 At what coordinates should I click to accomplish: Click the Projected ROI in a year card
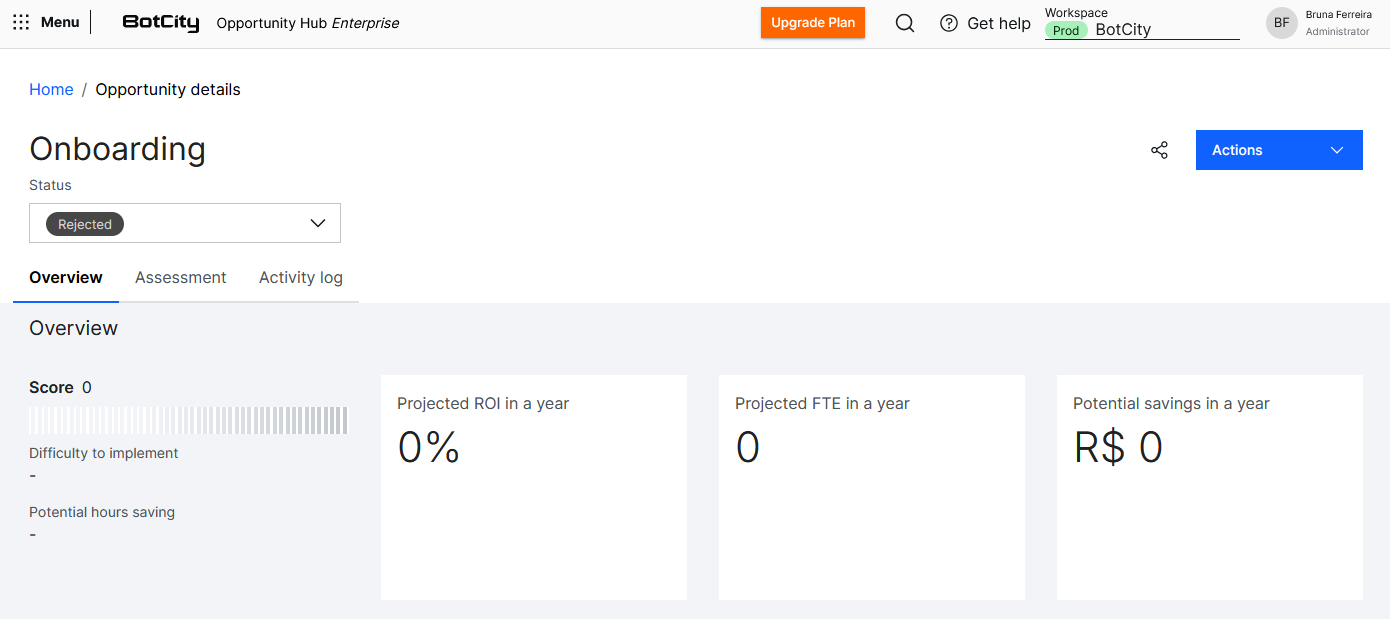click(x=534, y=487)
